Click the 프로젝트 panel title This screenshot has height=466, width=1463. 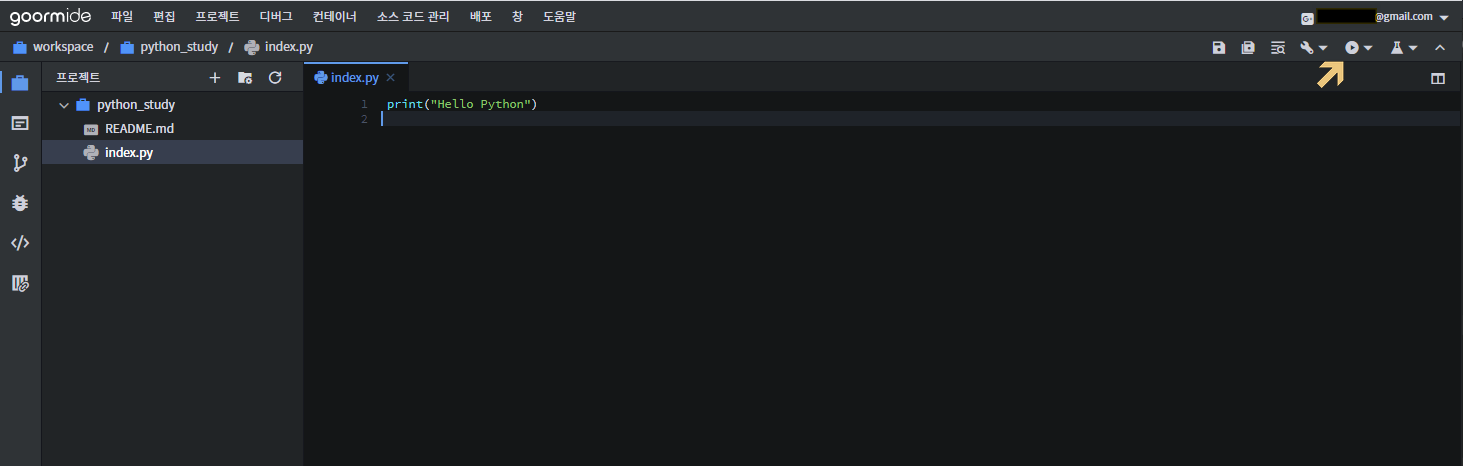point(78,77)
